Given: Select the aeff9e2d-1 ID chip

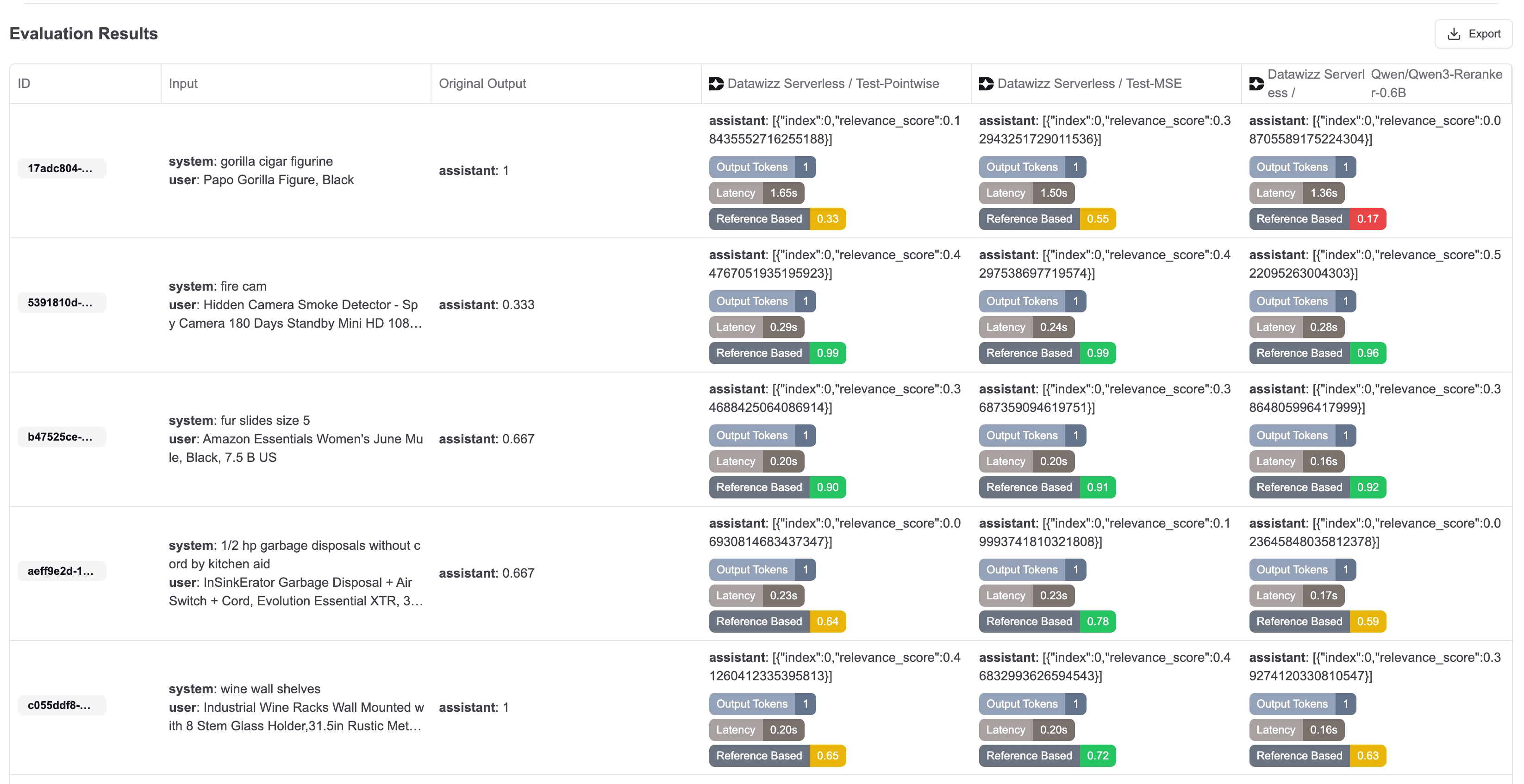Looking at the screenshot, I should (61, 571).
